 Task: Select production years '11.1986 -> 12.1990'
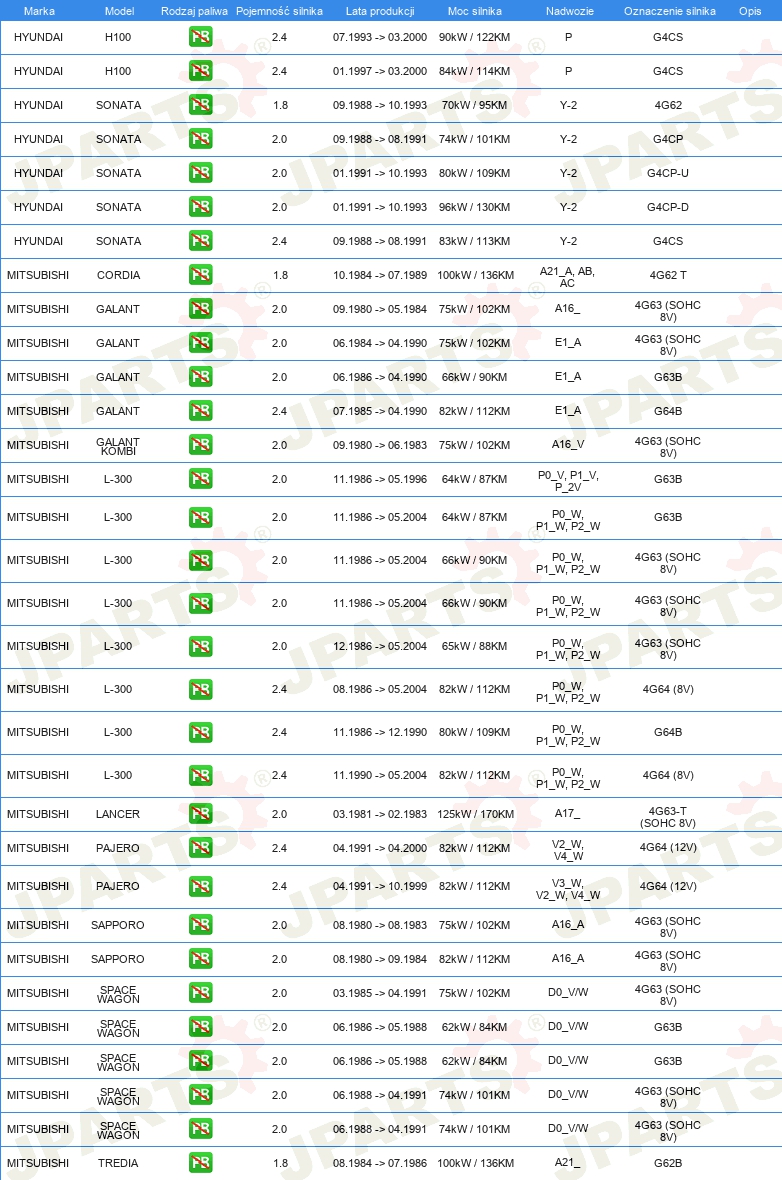click(x=380, y=731)
